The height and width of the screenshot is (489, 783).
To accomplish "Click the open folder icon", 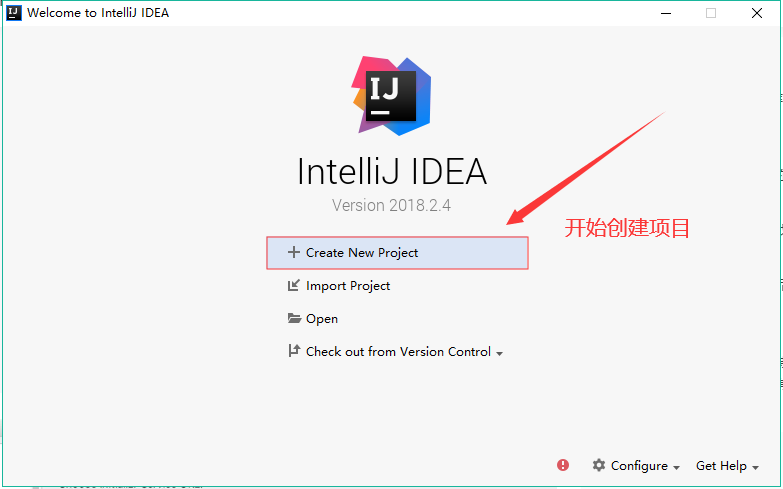I will click(294, 318).
